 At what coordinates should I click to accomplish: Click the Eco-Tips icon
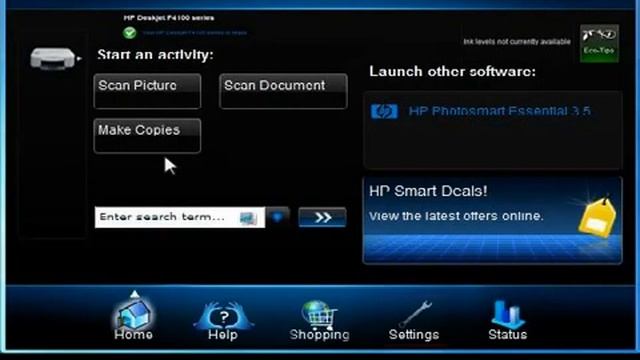[x=599, y=43]
